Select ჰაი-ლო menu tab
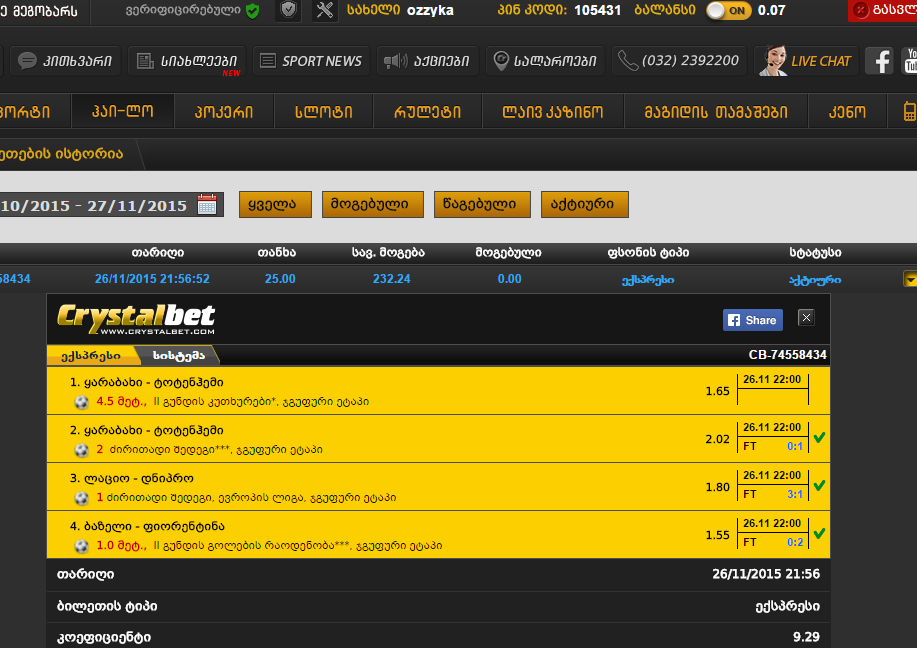The height and width of the screenshot is (648, 917). (x=123, y=111)
